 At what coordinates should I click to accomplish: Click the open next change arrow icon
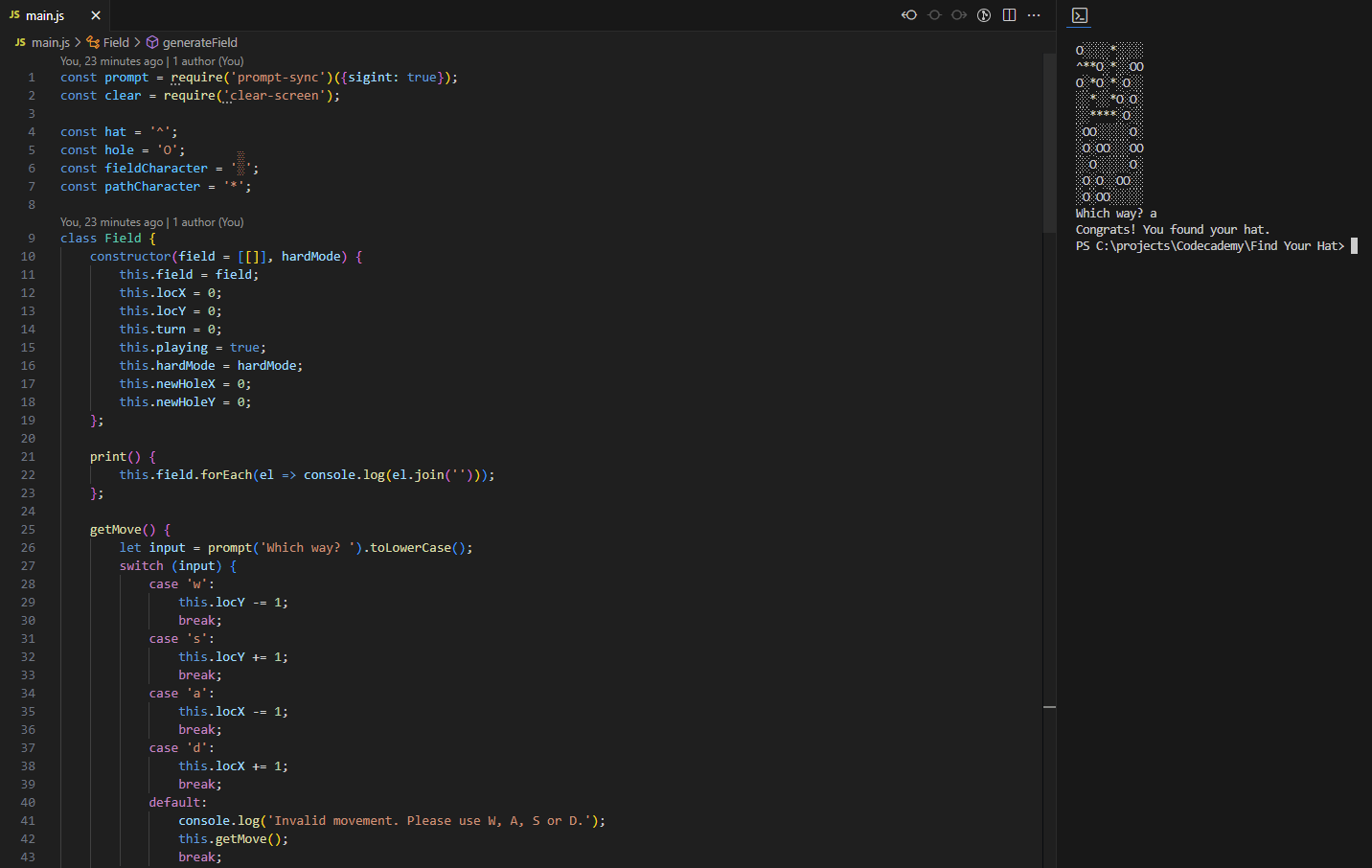coord(959,15)
